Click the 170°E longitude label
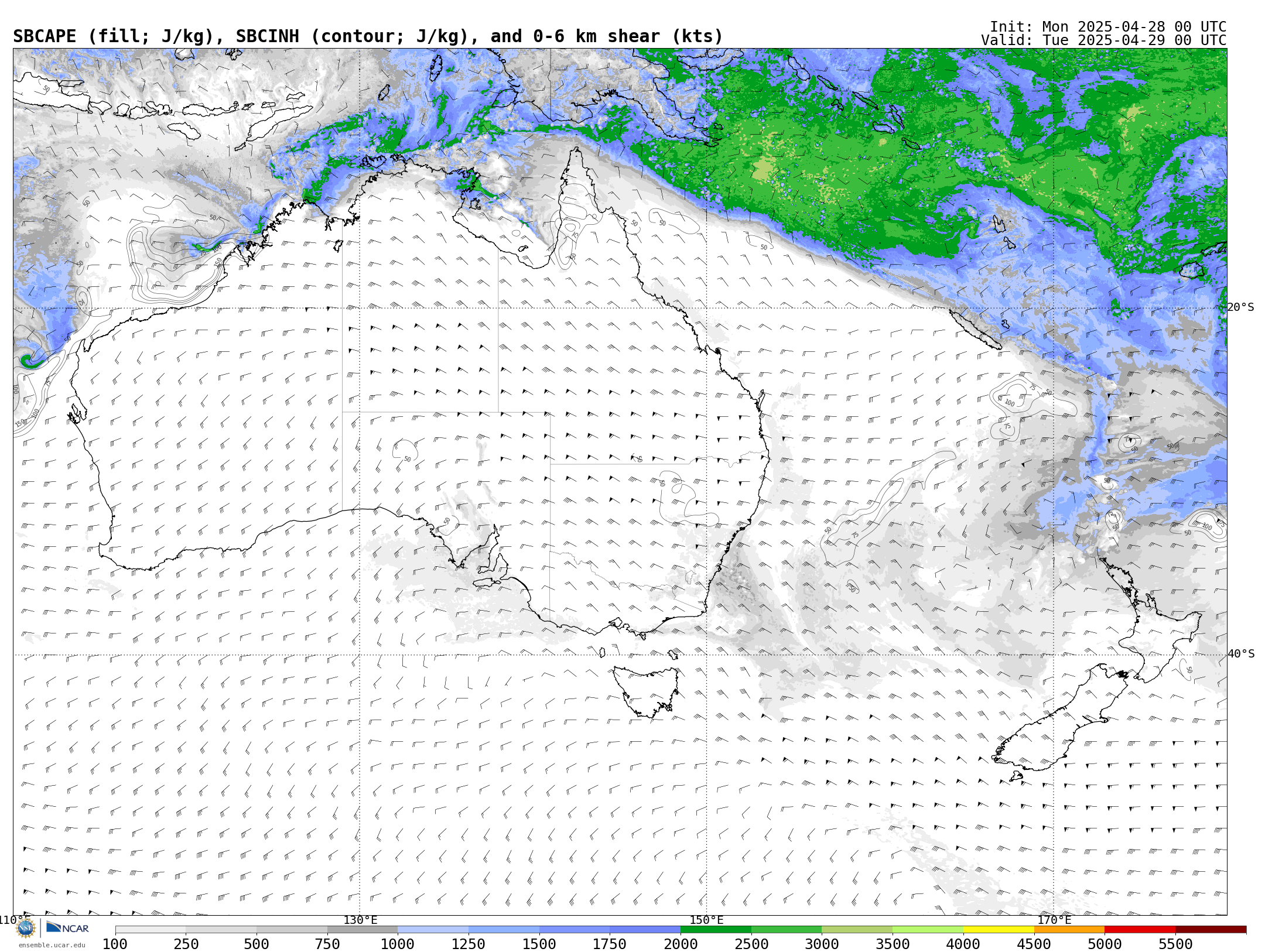This screenshot has width=1265, height=952. tap(1054, 920)
